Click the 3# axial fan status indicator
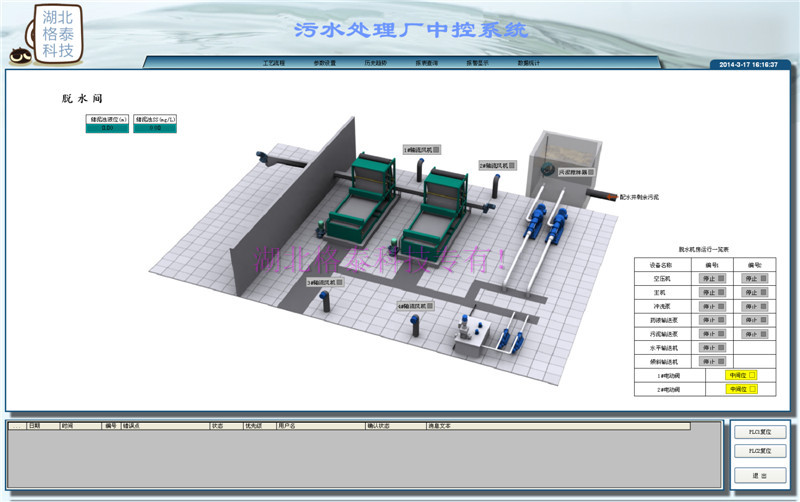Viewport: 800px width, 502px height. pyautogui.click(x=340, y=283)
